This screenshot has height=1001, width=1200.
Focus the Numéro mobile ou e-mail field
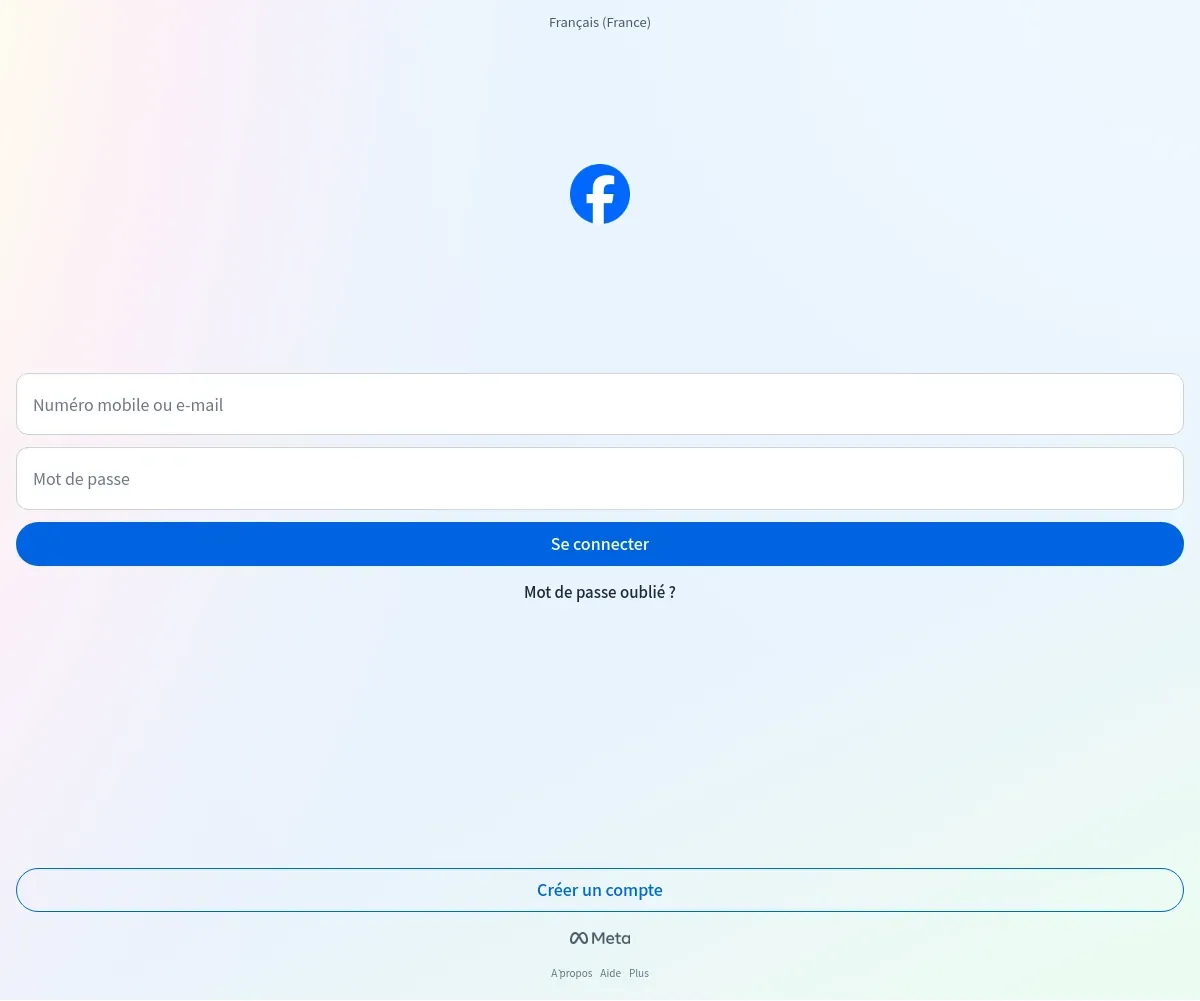coord(600,404)
